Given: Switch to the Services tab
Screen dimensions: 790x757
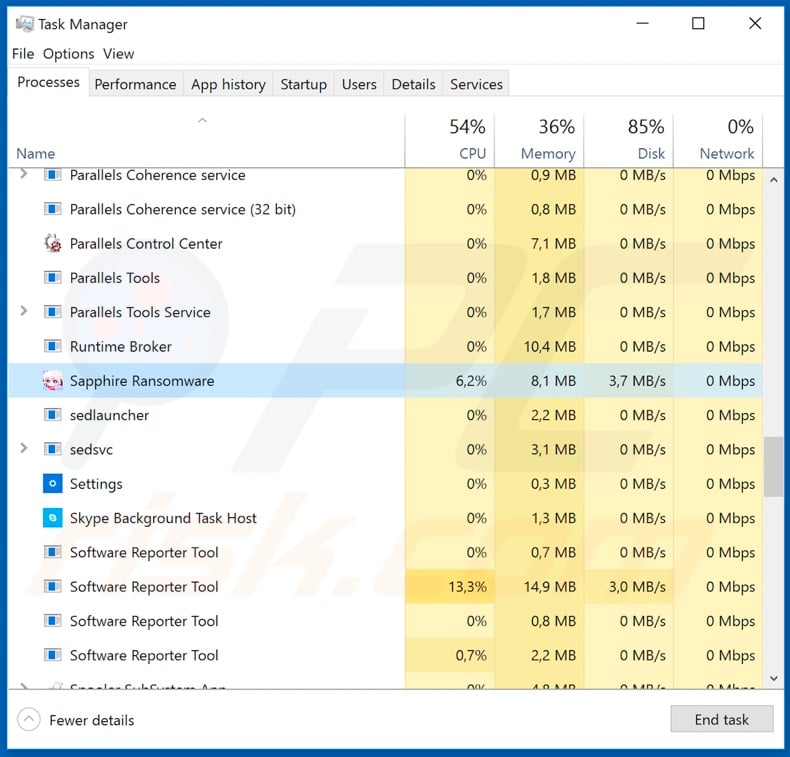Looking at the screenshot, I should (x=476, y=84).
